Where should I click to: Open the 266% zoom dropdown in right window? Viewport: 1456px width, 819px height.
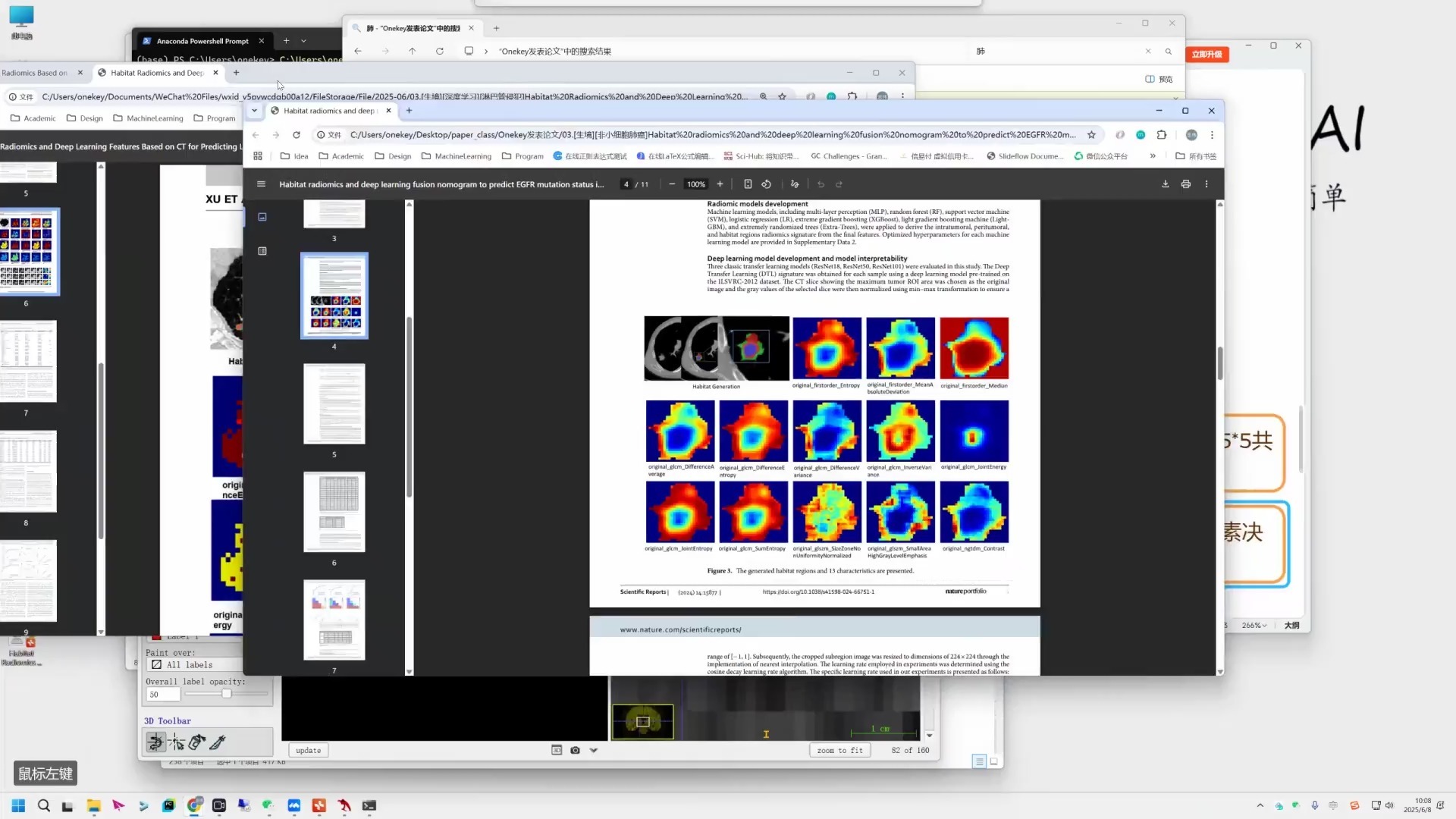(1254, 626)
